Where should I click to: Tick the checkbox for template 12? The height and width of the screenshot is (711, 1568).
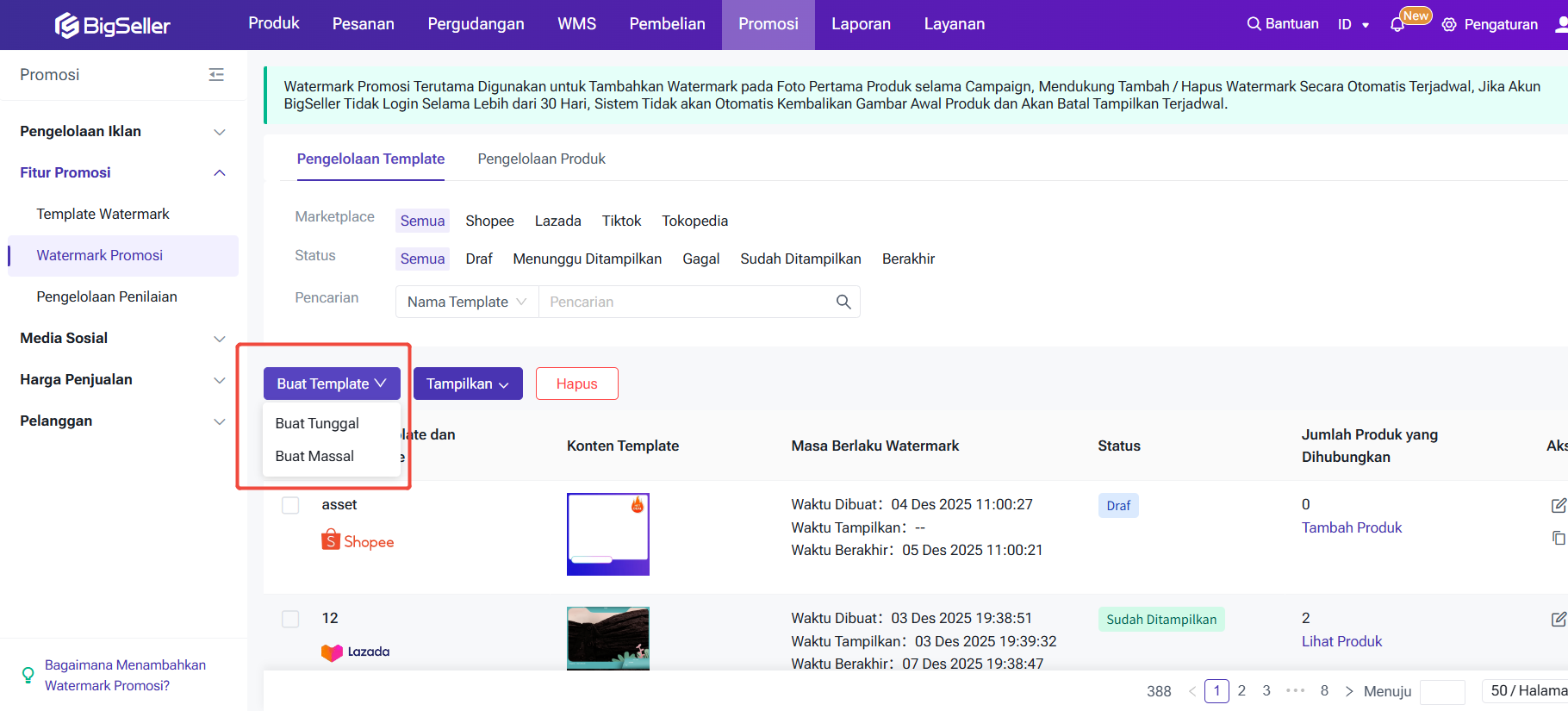(x=290, y=619)
